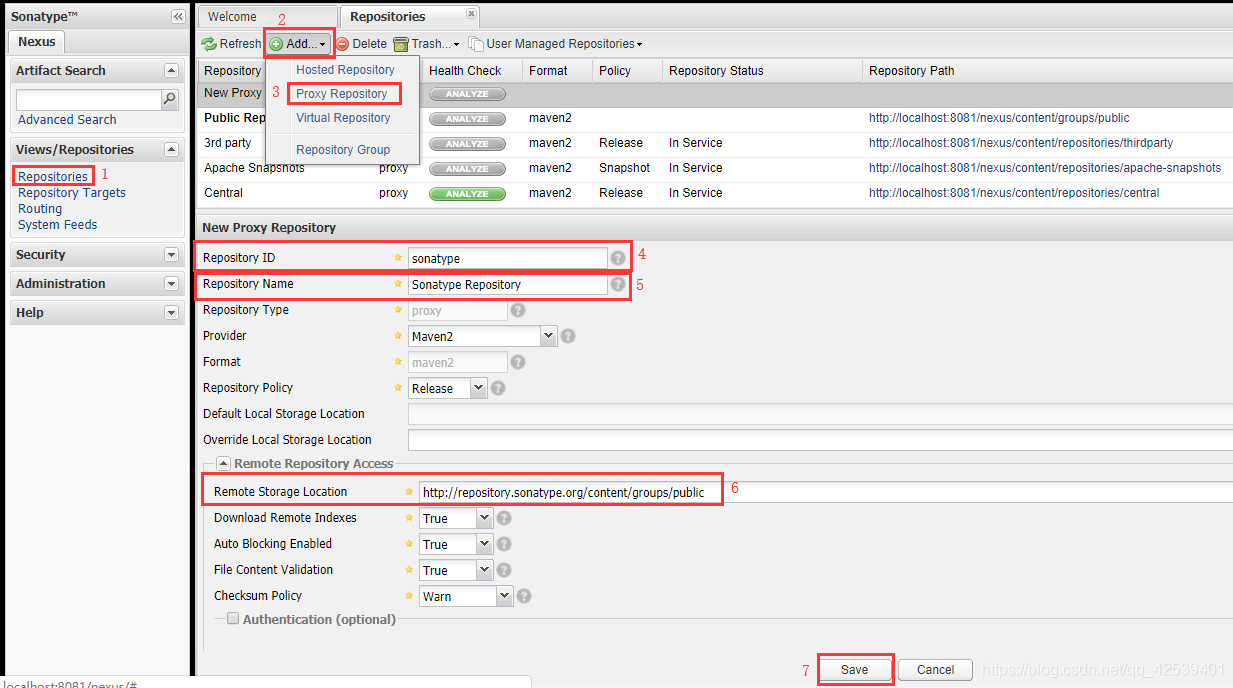Viewport: 1233px width, 688px height.
Task: Enable the Authentication (optional) checkbox
Action: point(233,619)
